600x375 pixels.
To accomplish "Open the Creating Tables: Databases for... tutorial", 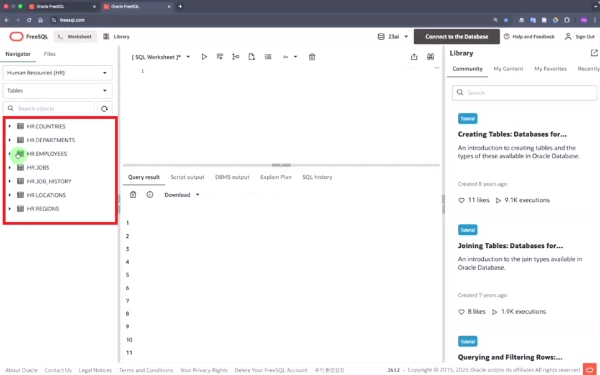I will coord(512,134).
